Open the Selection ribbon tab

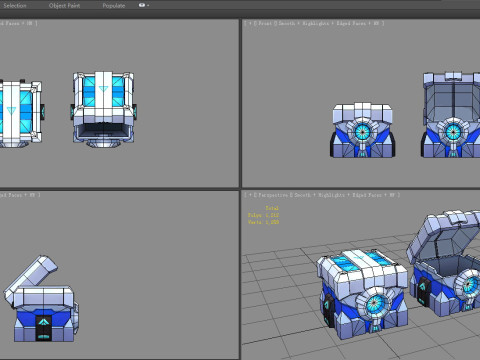[15, 5]
